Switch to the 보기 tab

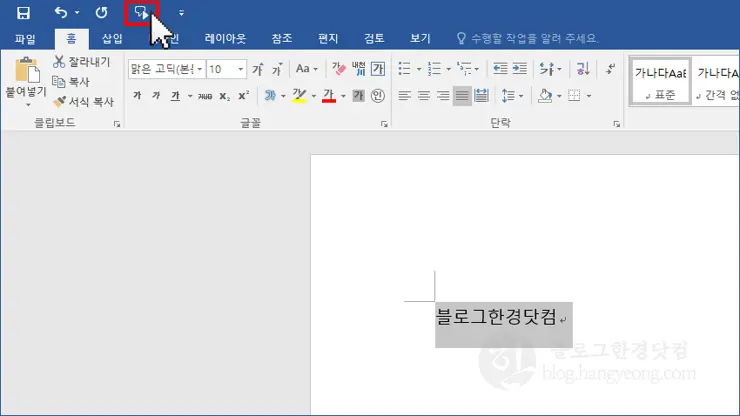420,39
